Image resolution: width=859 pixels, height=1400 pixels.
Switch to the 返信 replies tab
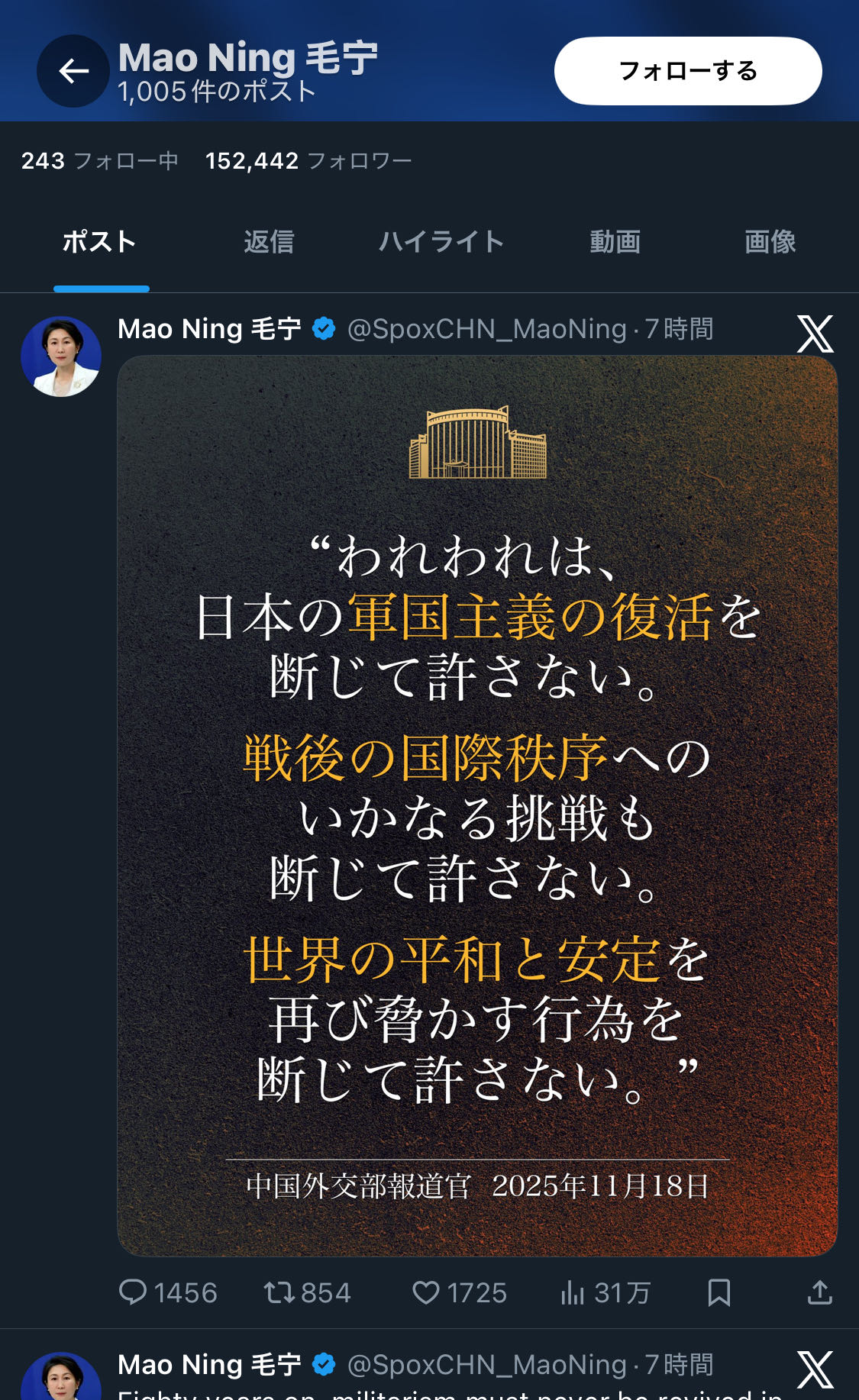pos(269,242)
